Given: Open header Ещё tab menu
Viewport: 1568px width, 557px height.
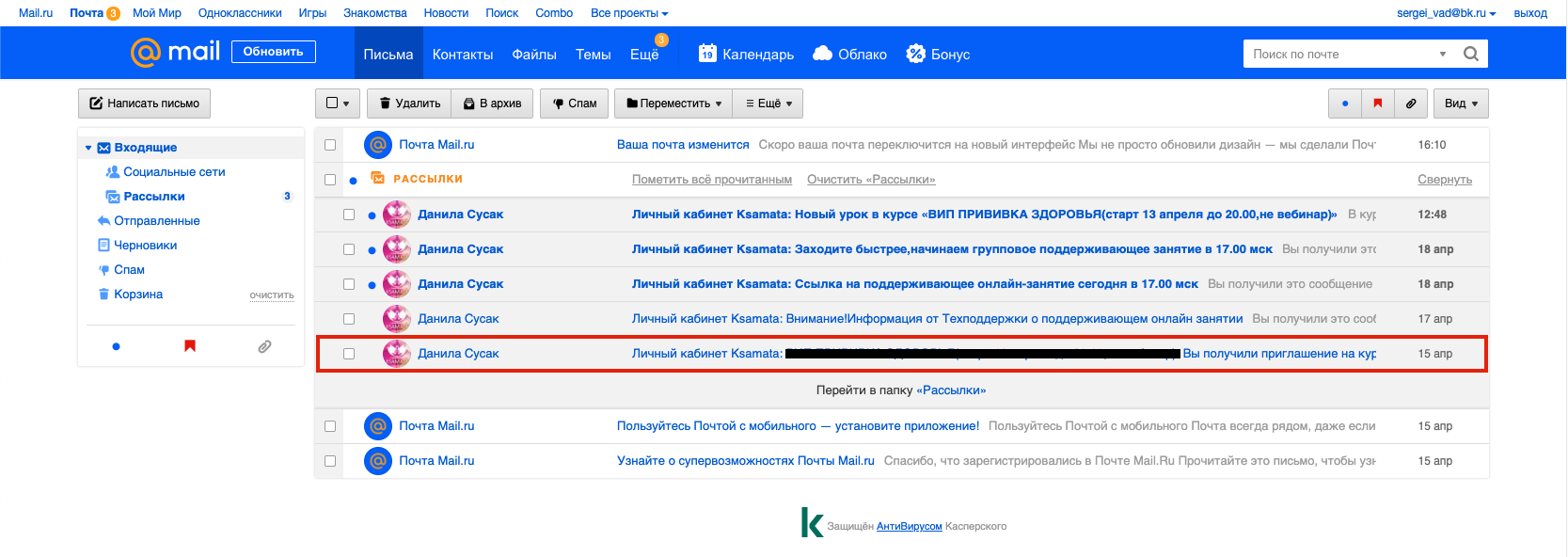Looking at the screenshot, I should coord(645,54).
